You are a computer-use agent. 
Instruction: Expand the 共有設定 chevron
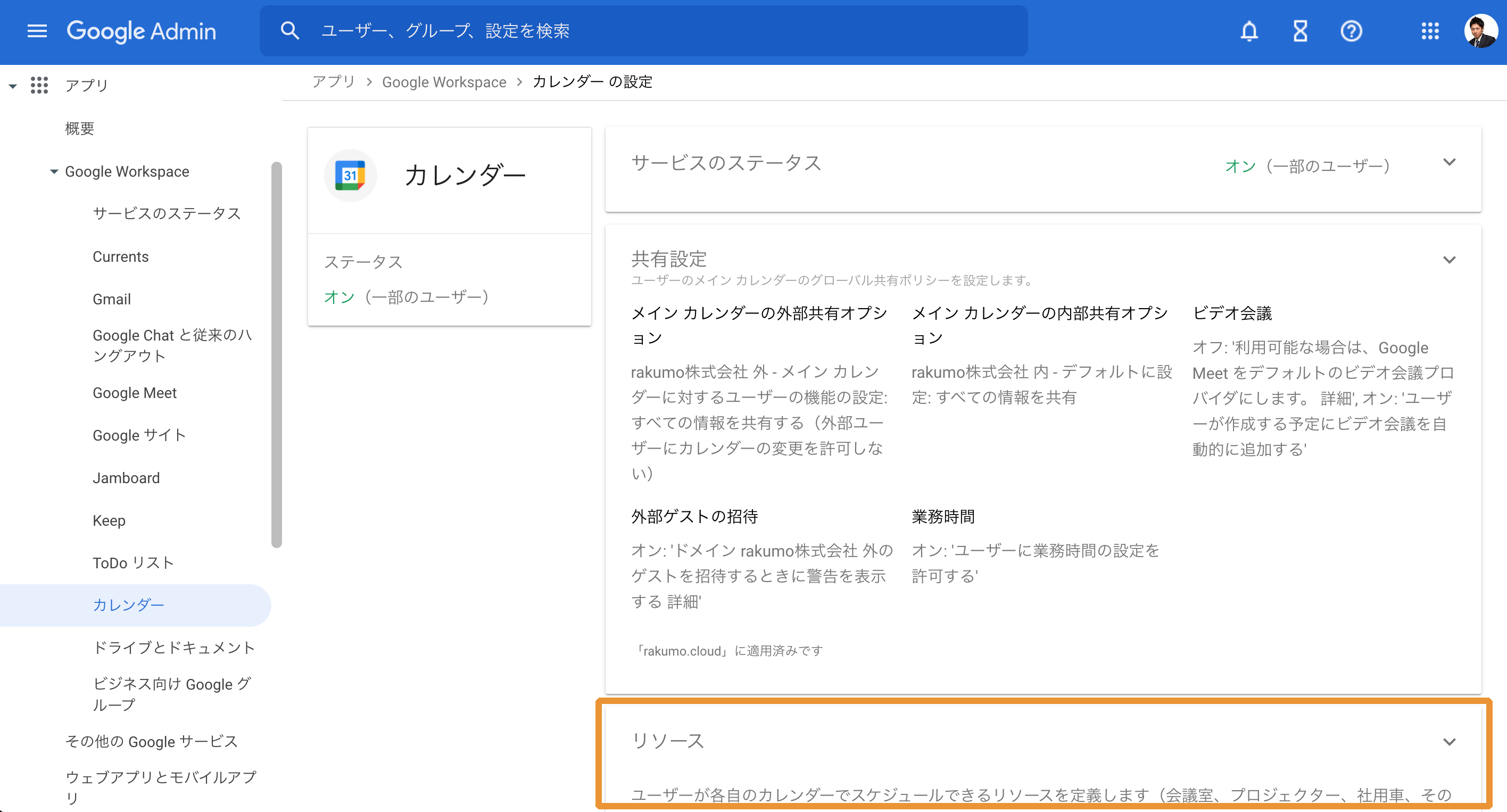click(x=1449, y=260)
